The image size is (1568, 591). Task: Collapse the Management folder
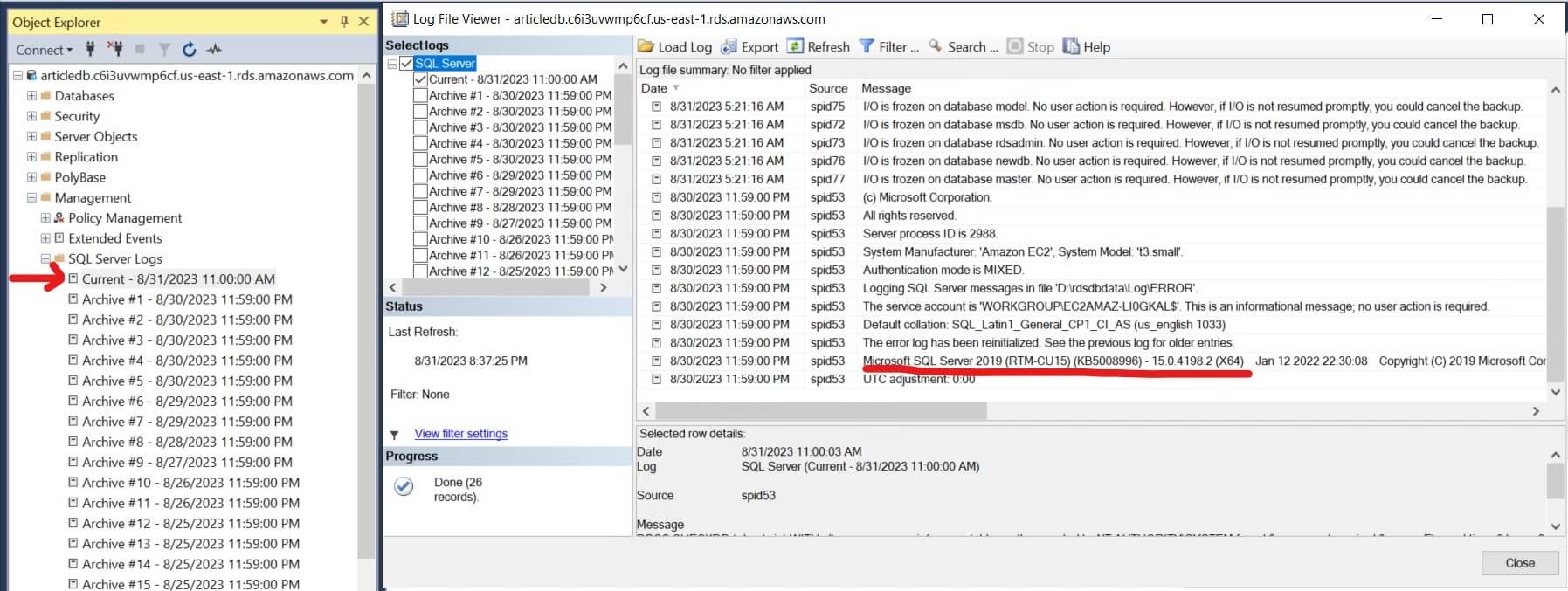pyautogui.click(x=31, y=197)
